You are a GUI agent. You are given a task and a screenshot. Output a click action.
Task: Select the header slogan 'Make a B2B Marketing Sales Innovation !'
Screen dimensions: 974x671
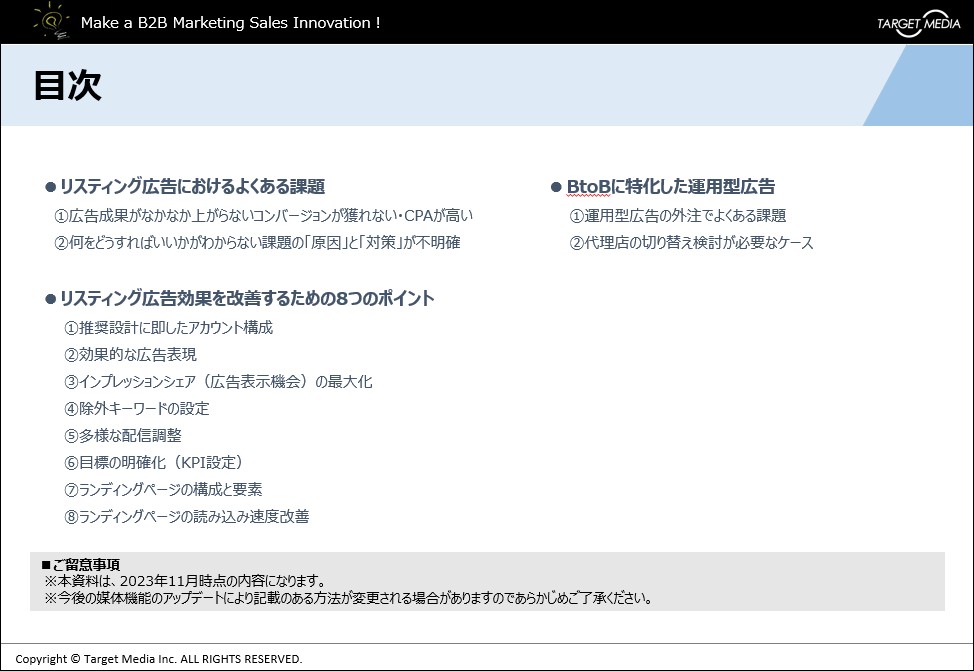pyautogui.click(x=230, y=23)
